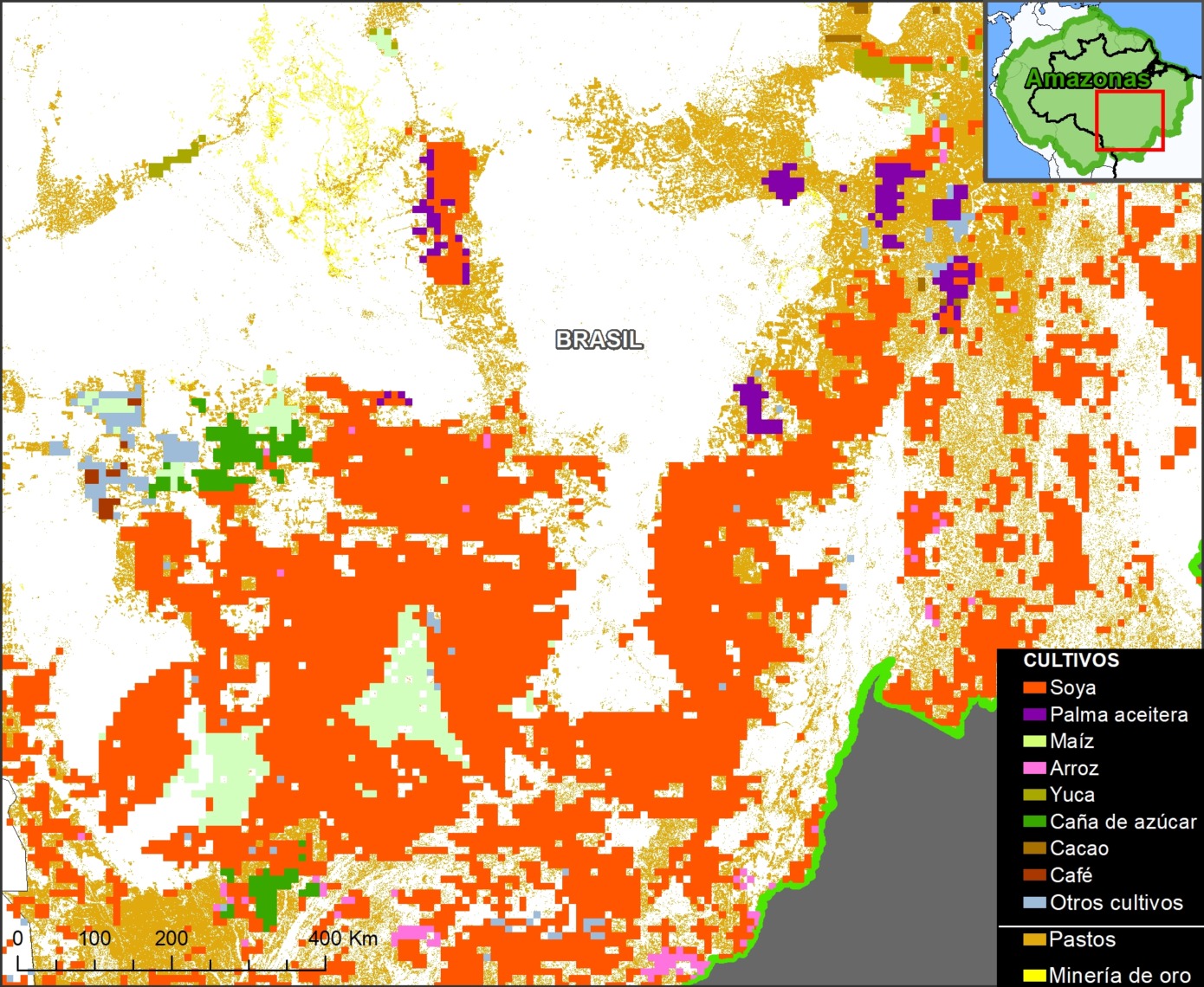Select the Cacao legend color box
The height and width of the screenshot is (987, 1204).
[1034, 849]
